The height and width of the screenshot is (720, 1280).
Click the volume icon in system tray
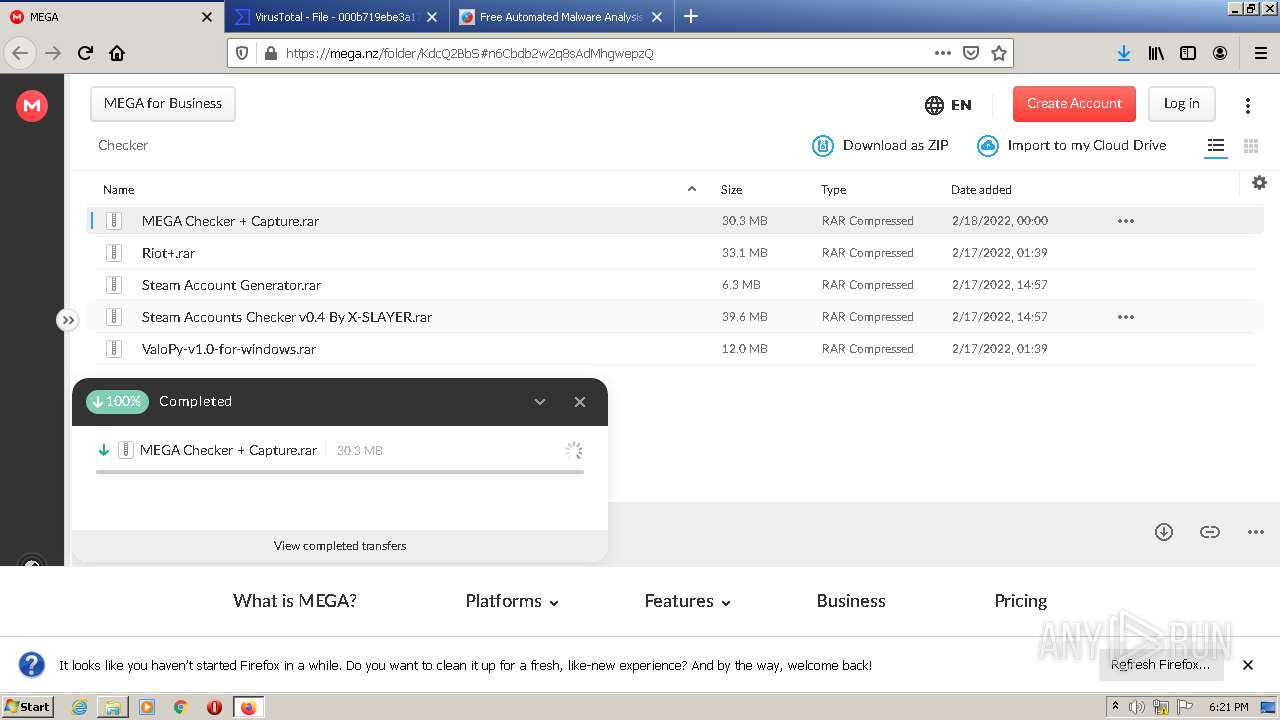1137,707
